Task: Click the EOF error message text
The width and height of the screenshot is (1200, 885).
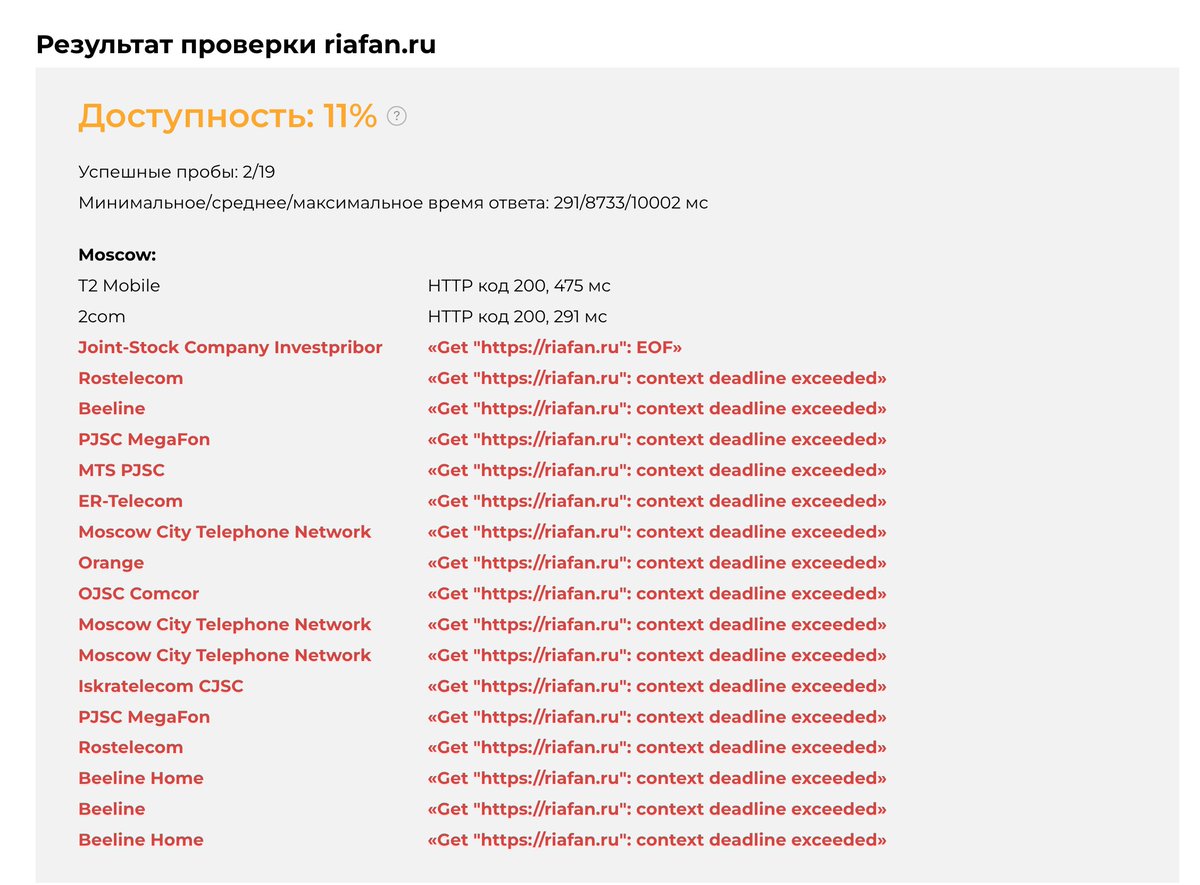Action: (x=555, y=347)
